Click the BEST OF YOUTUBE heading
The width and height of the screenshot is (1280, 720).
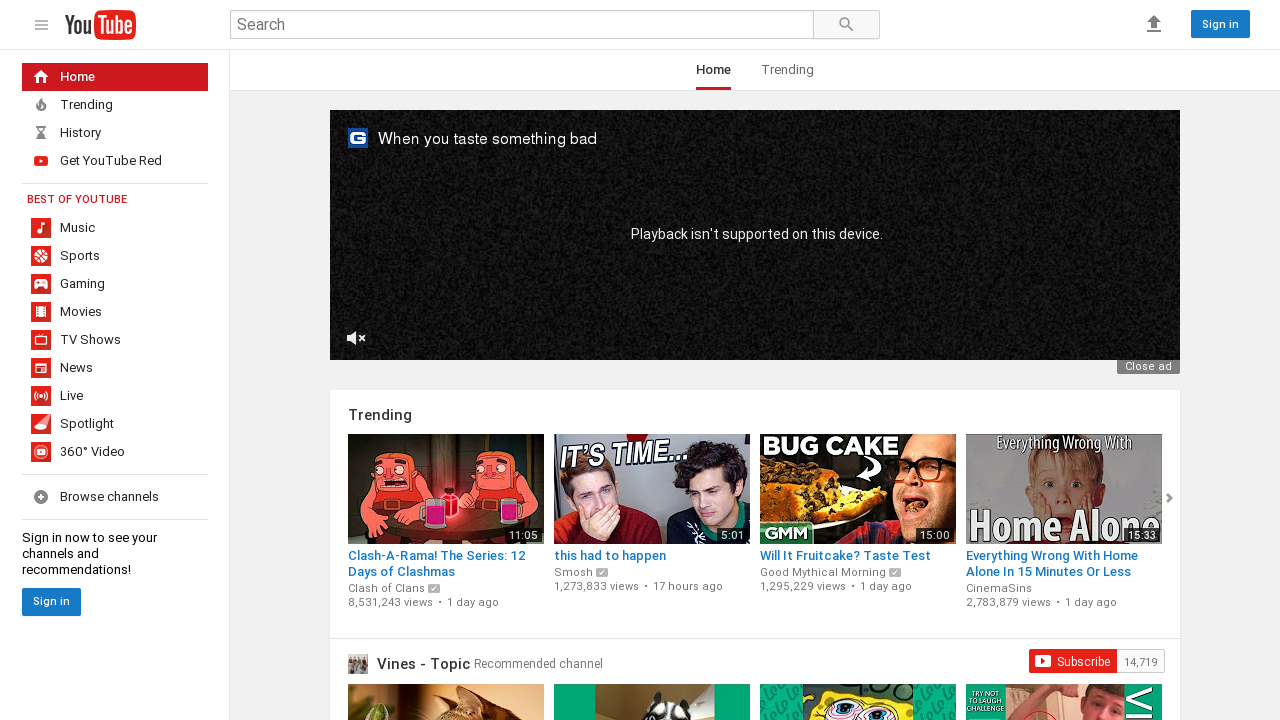click(77, 200)
